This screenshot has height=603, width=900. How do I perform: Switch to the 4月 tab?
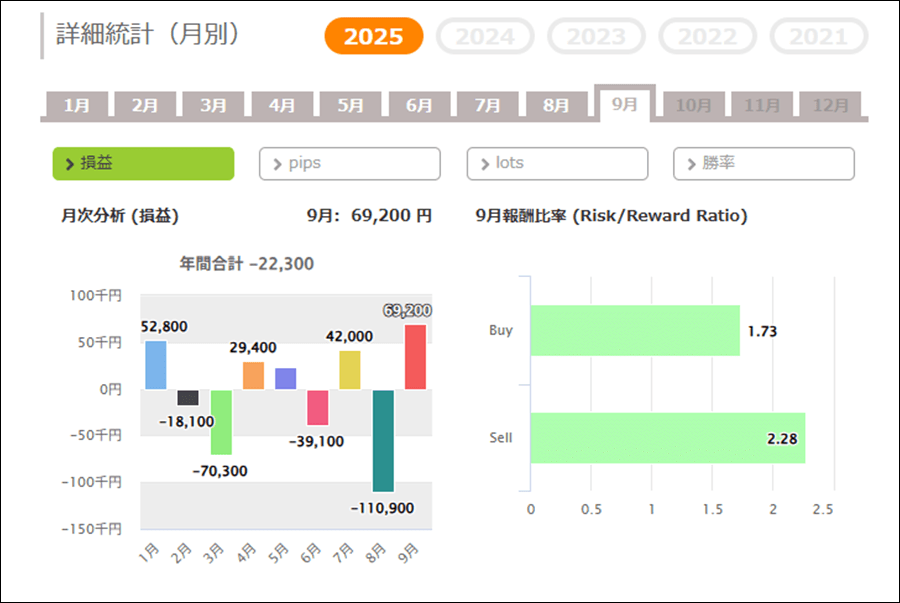(x=282, y=105)
